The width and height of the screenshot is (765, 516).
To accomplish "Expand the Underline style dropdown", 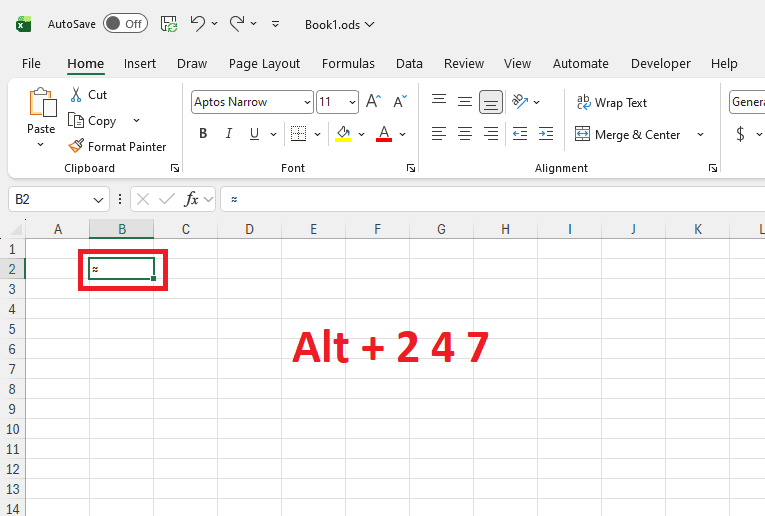I will 273,134.
